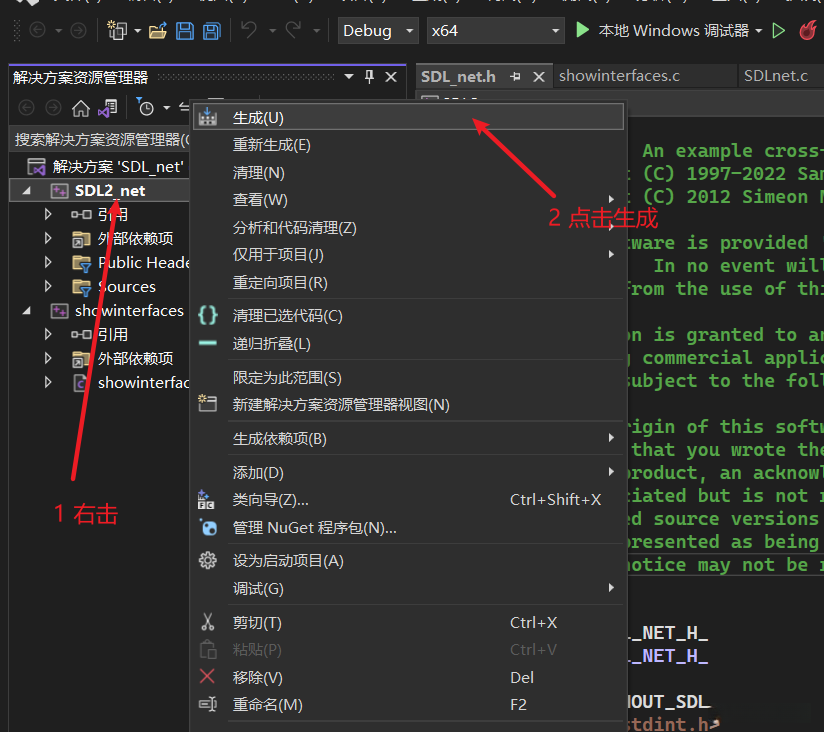Go back in Solution Explorer toolbar
This screenshot has width=824, height=732.
coord(26,108)
